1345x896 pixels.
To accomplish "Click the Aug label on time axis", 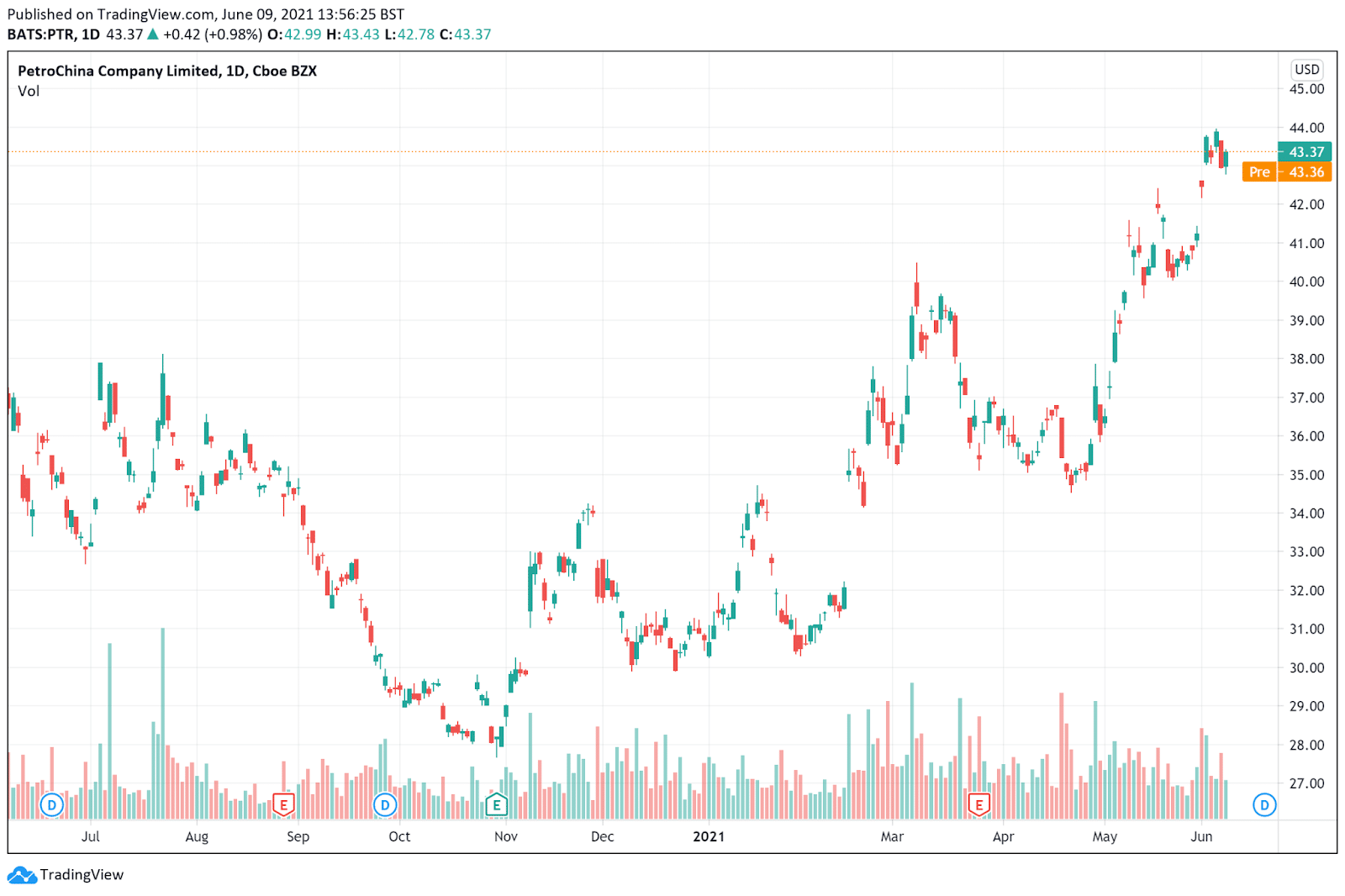I will tap(197, 836).
